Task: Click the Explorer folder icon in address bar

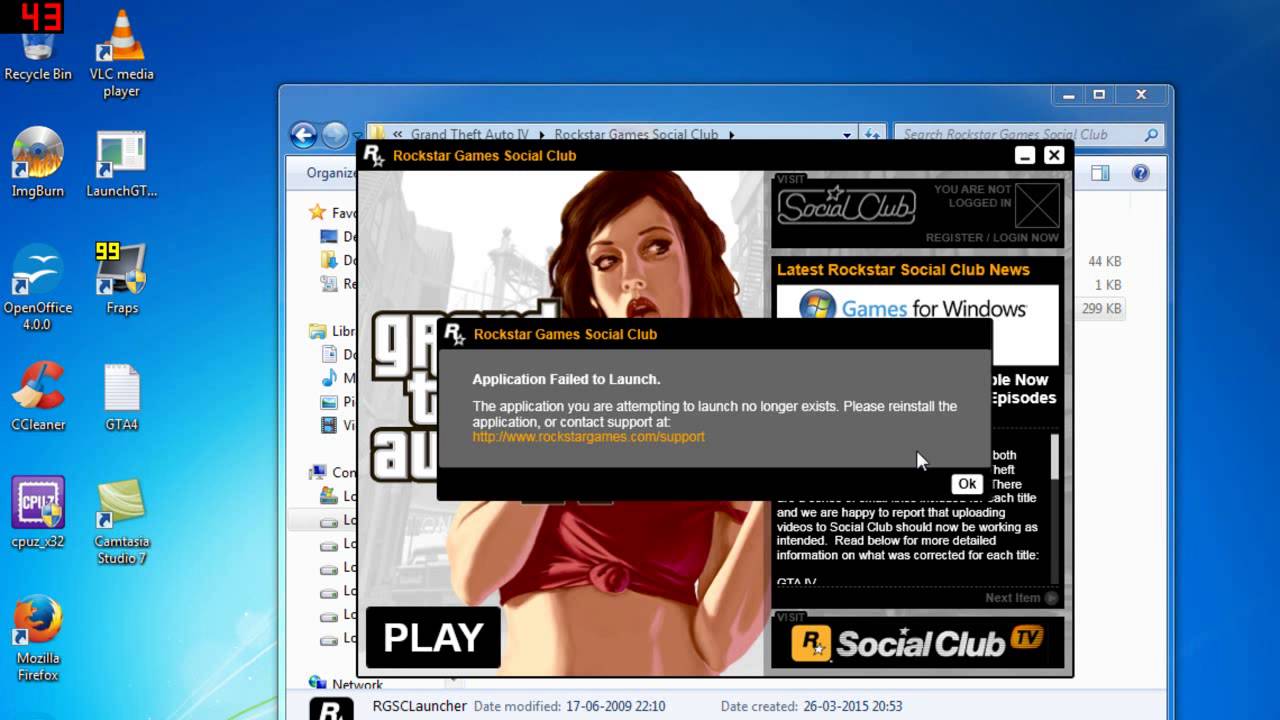Action: (378, 134)
